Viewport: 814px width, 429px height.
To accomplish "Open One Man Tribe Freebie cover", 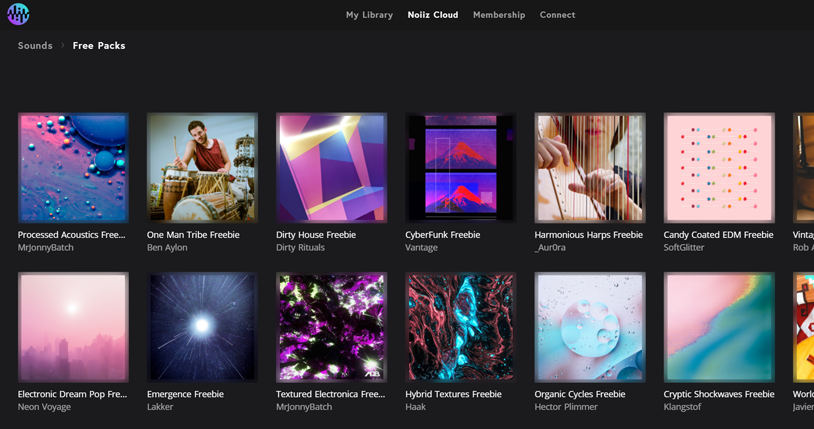I will 202,167.
